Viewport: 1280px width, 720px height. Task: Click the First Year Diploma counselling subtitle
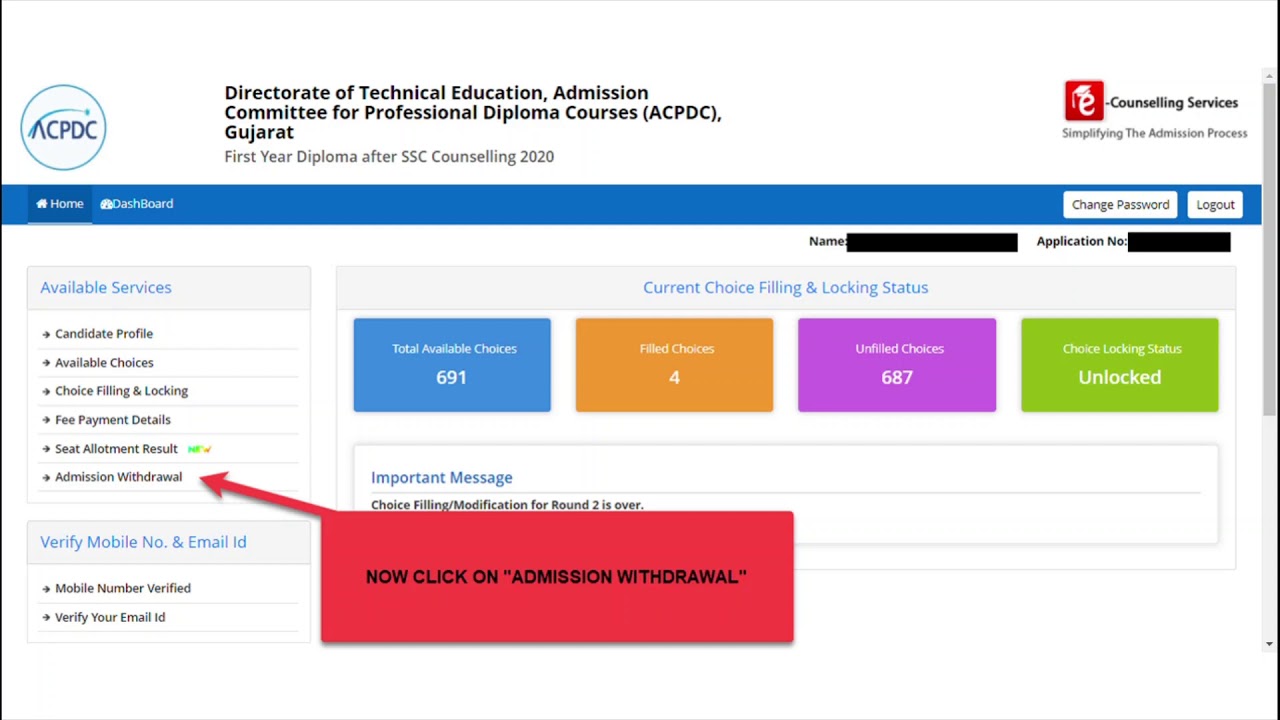click(x=389, y=157)
